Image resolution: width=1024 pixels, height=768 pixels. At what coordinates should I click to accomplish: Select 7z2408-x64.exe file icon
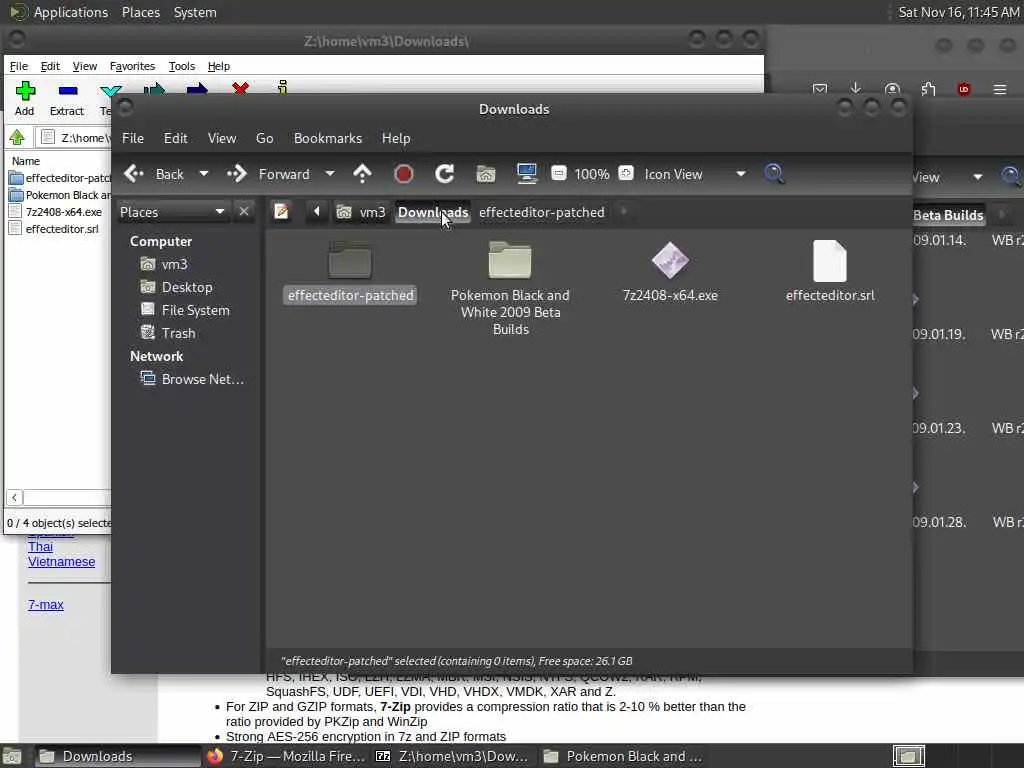pyautogui.click(x=670, y=260)
